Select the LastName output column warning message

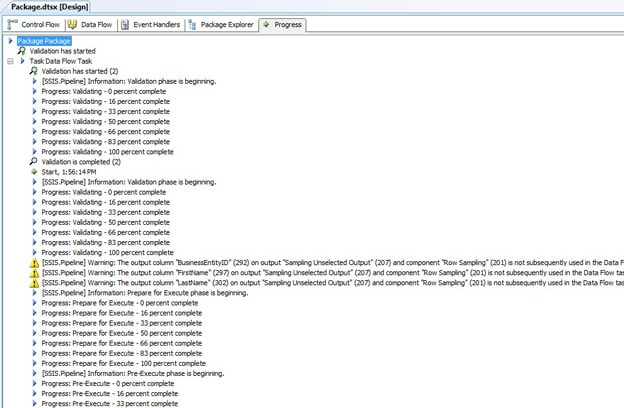(333, 283)
